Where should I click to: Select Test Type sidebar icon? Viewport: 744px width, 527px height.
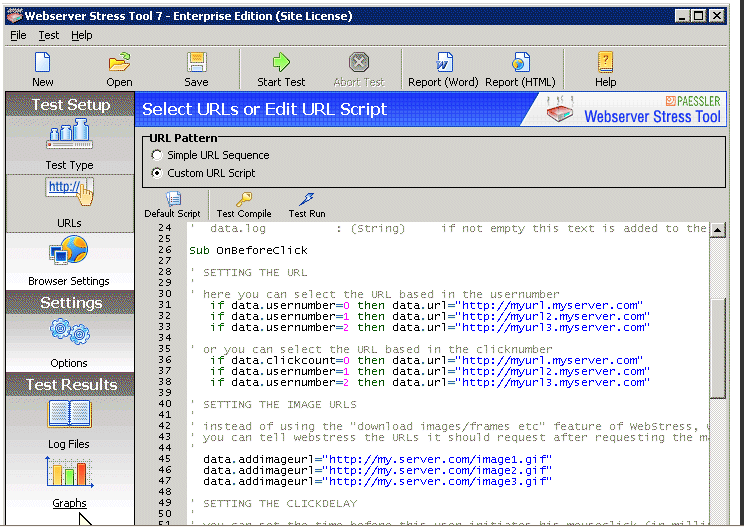click(69, 135)
